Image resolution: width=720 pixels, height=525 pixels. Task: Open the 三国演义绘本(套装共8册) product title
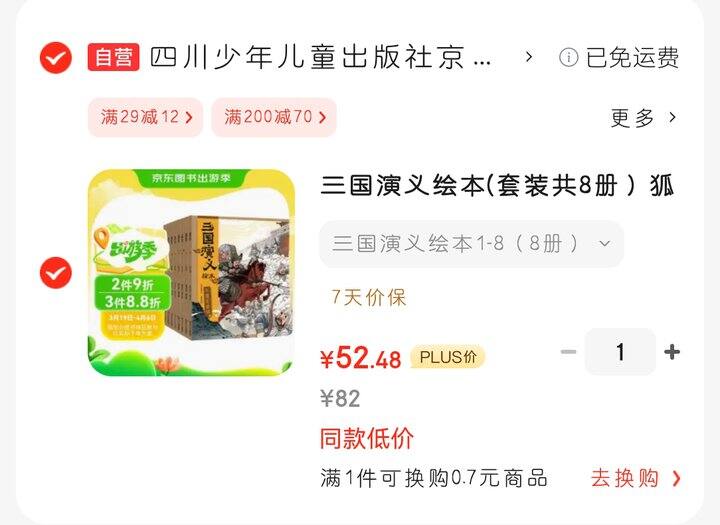point(497,186)
